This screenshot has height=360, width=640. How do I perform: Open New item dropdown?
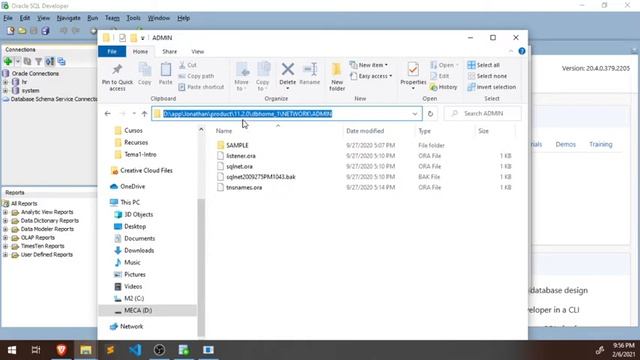point(369,65)
